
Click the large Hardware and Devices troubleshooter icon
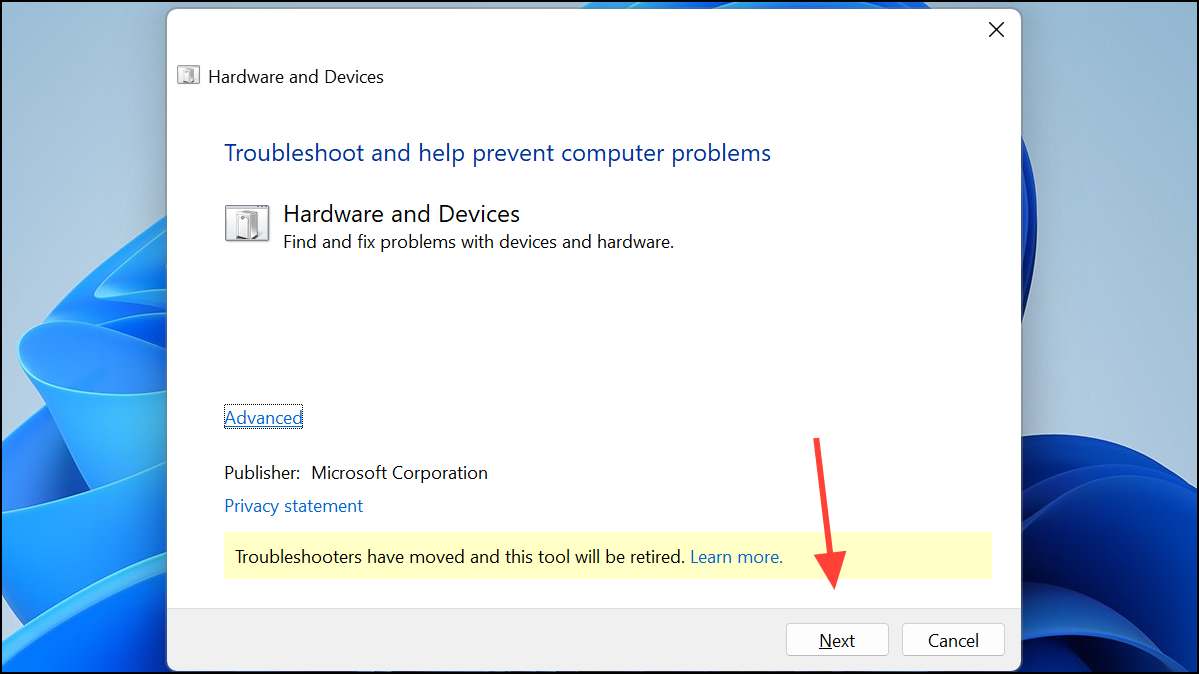pos(247,223)
